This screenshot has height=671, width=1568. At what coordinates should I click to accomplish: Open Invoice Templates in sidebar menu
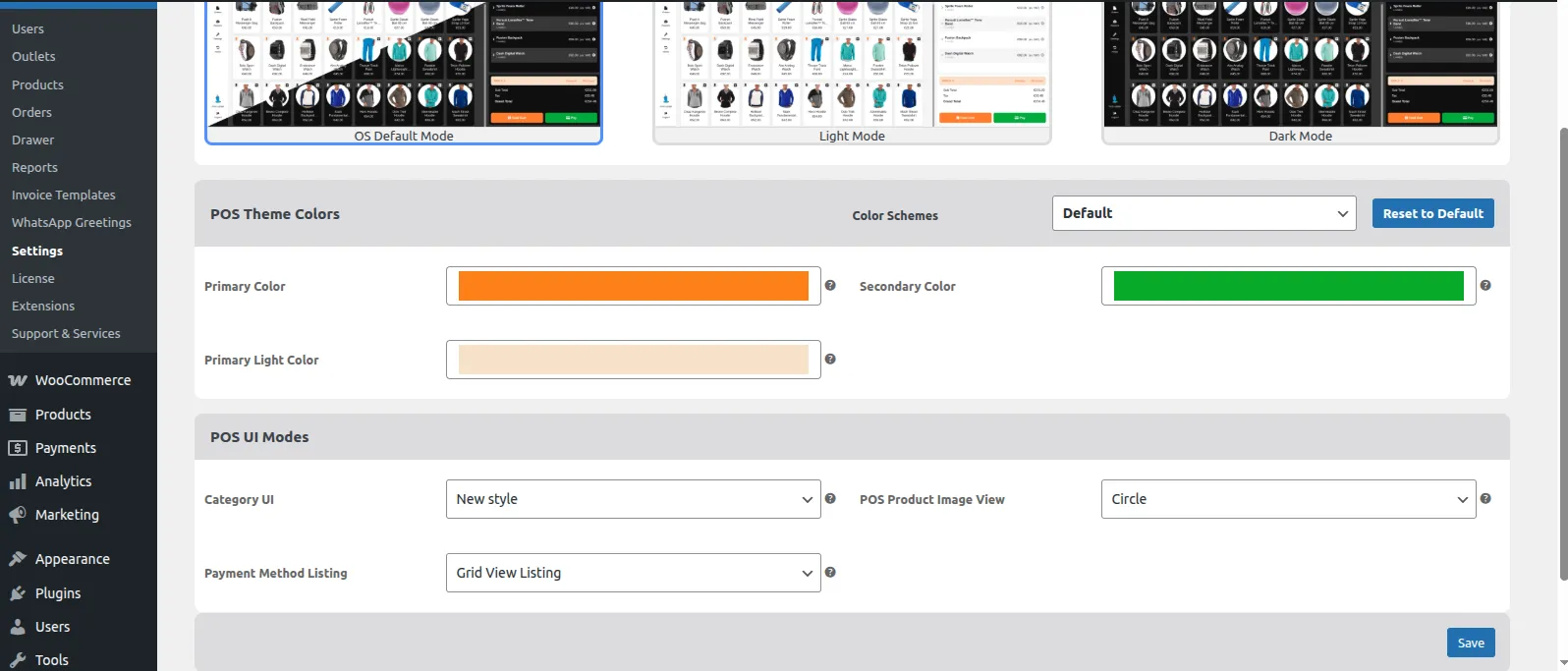coord(64,196)
